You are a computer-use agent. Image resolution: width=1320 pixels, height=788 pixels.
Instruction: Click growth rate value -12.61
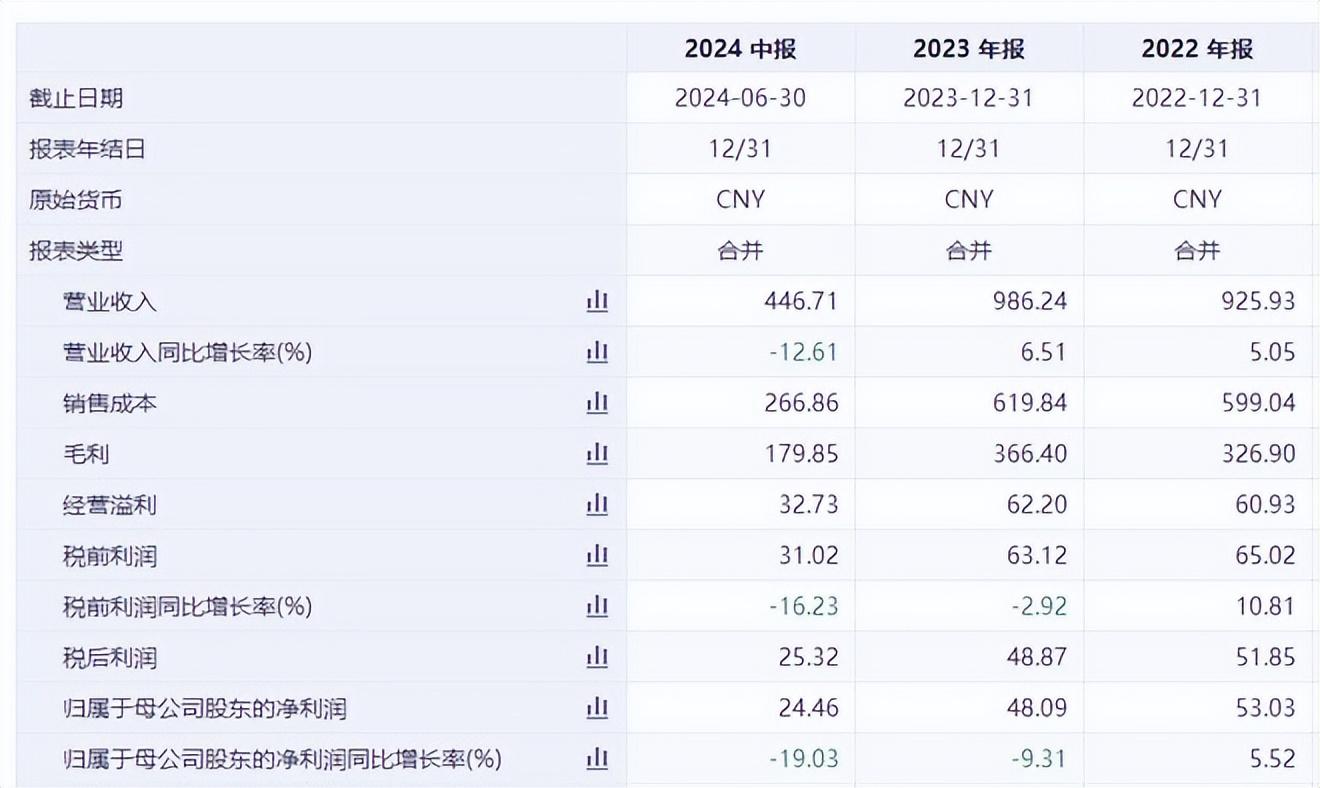(x=804, y=352)
